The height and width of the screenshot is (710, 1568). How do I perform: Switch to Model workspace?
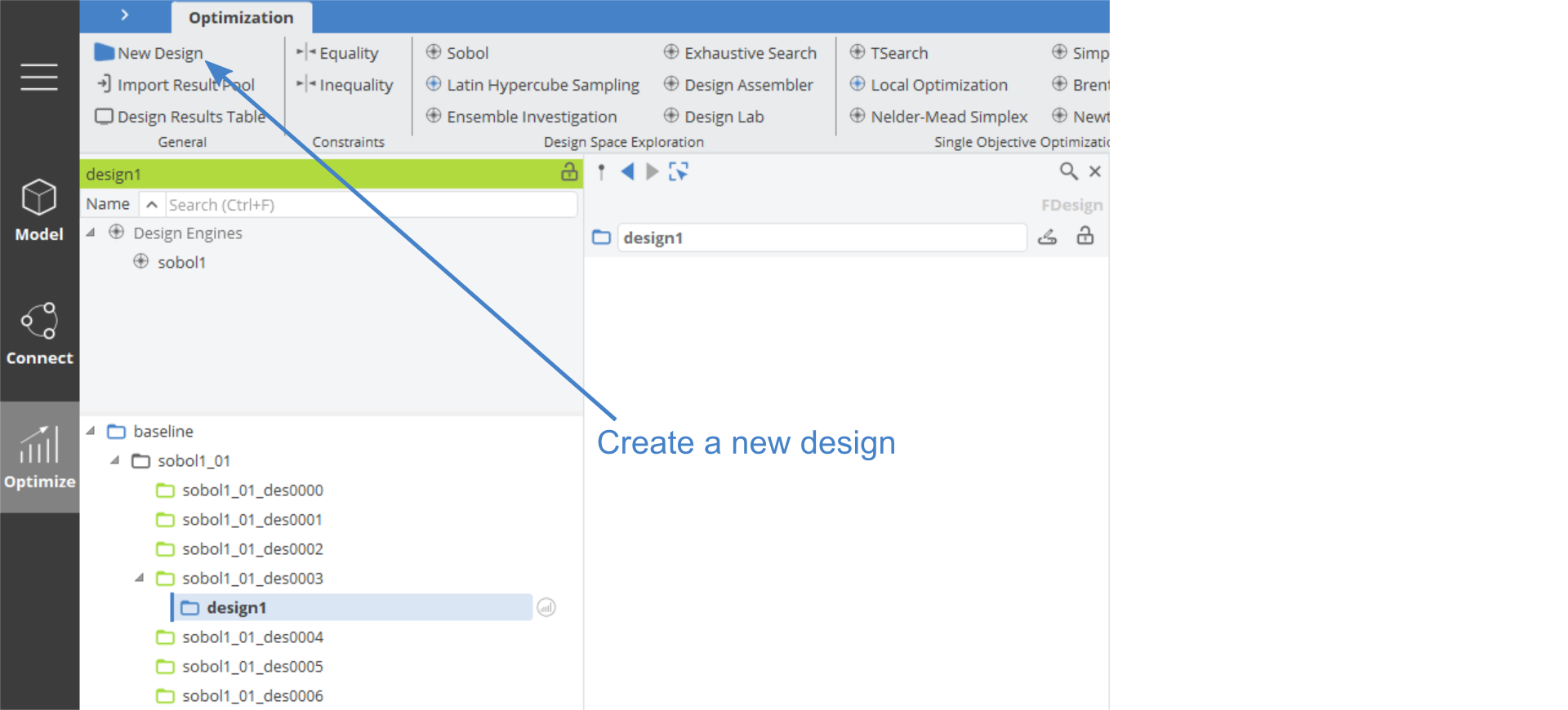39,211
